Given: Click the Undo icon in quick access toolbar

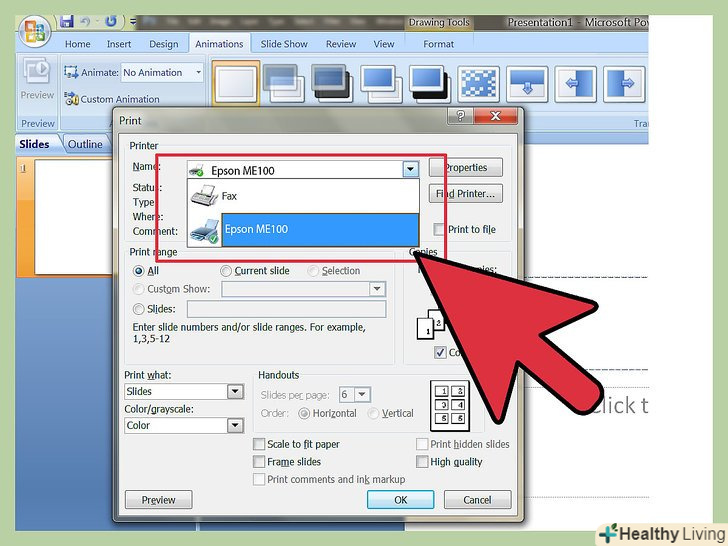Looking at the screenshot, I should click(85, 21).
